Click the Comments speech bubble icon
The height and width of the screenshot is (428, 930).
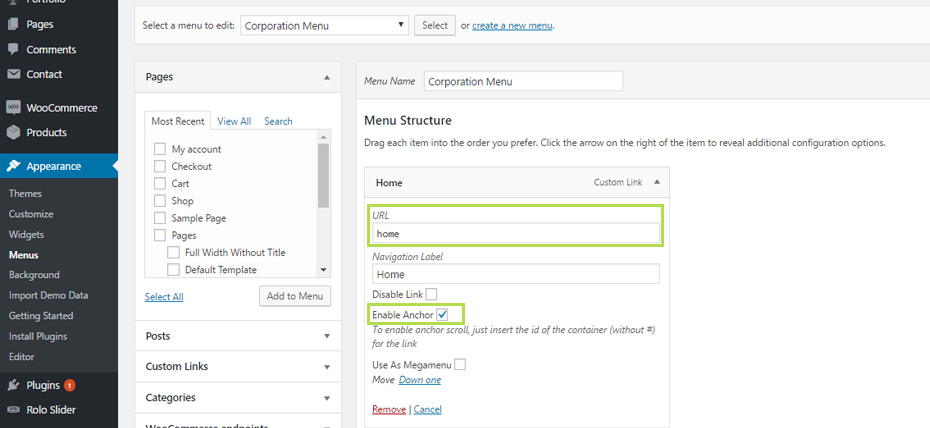point(13,49)
